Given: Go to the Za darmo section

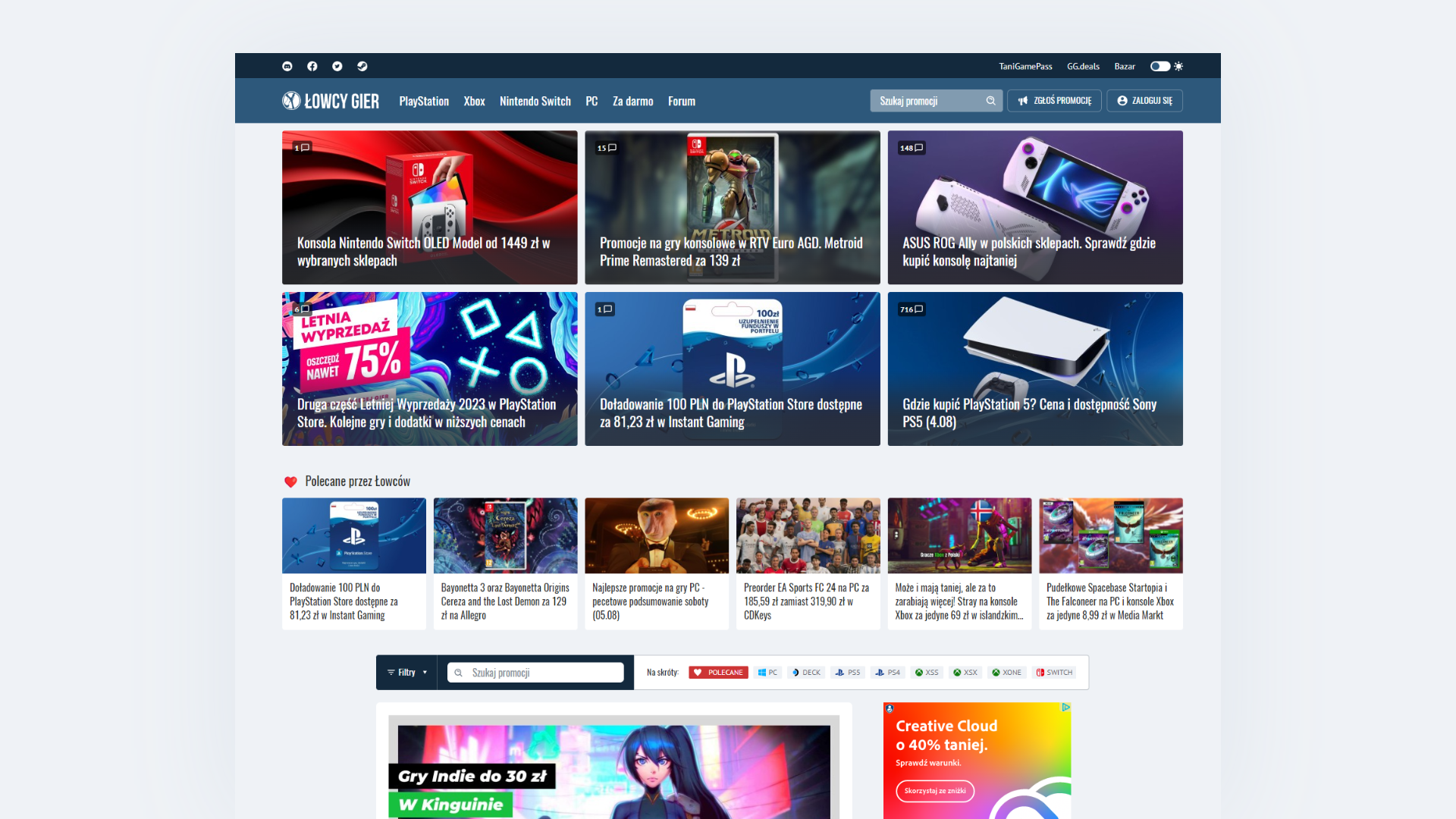Looking at the screenshot, I should click(x=632, y=102).
